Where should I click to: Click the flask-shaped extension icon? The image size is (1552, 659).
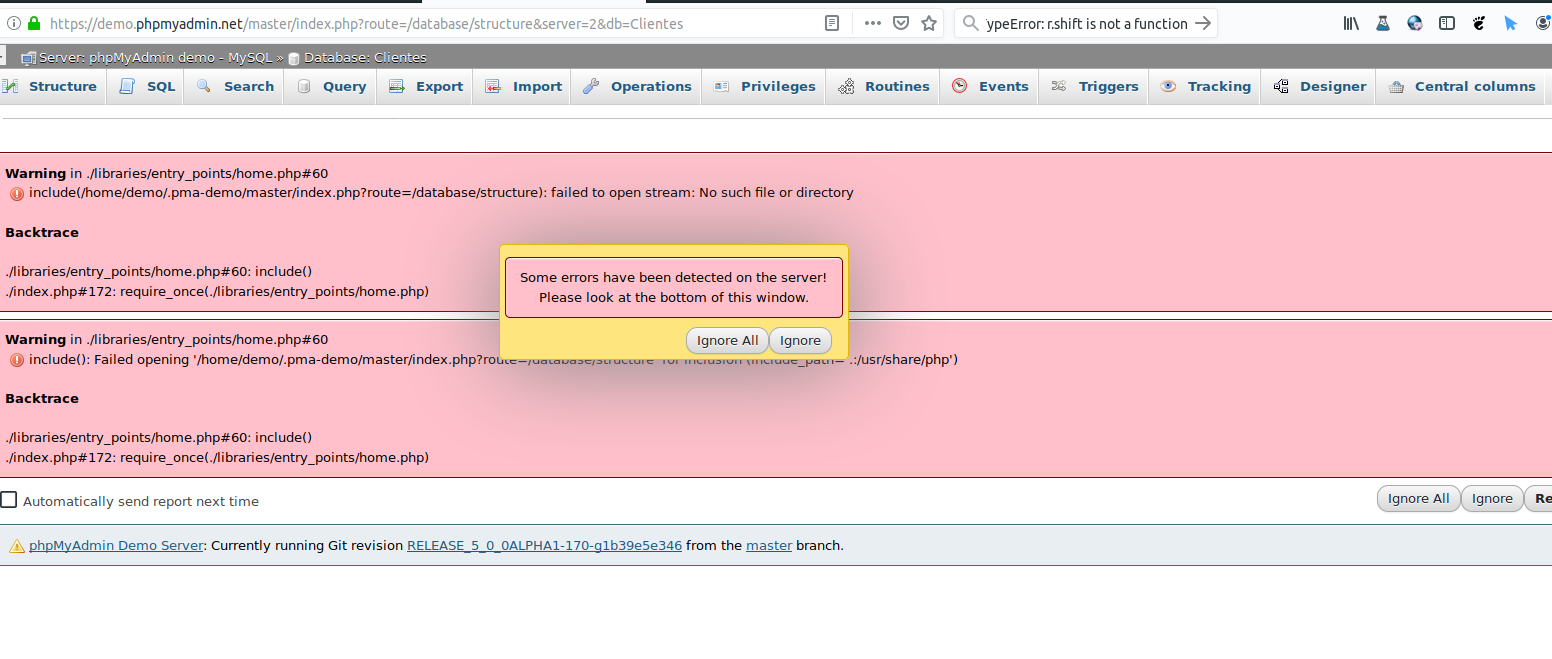coord(1384,22)
